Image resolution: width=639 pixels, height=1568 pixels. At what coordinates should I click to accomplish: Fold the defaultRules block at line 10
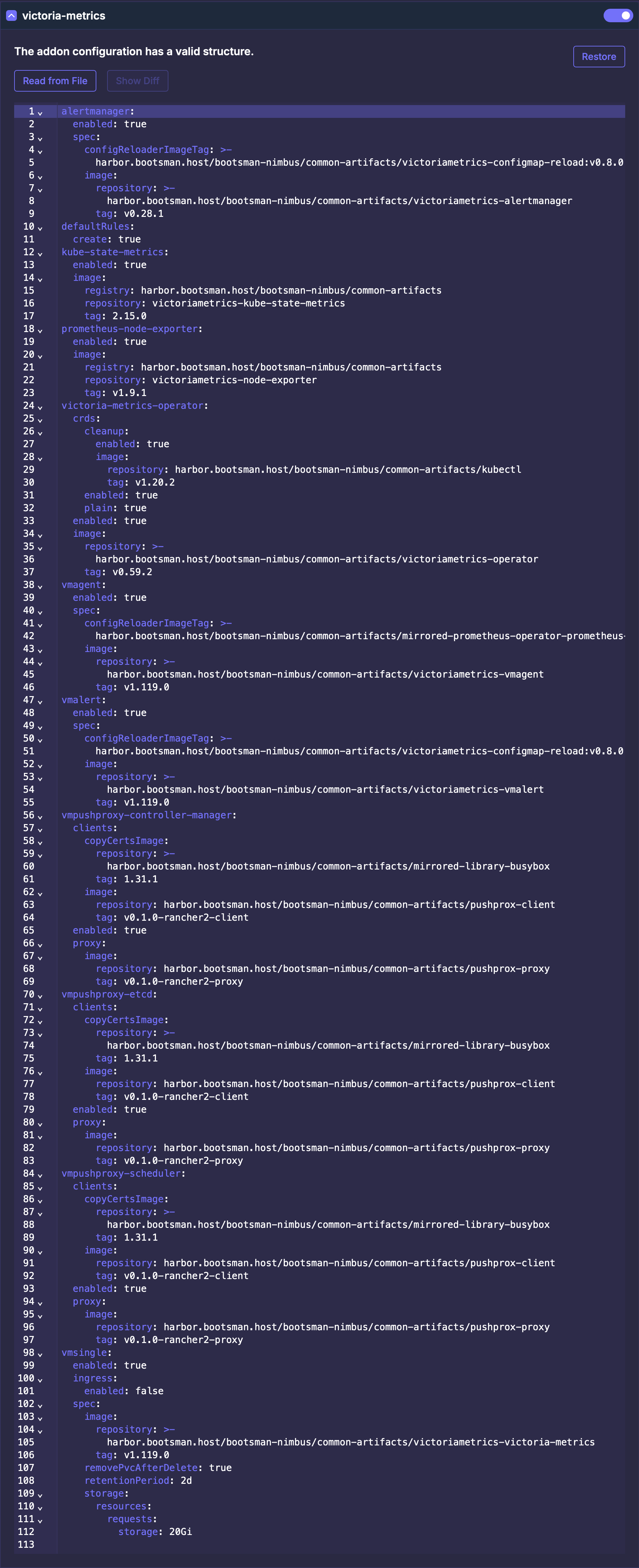coord(40,228)
